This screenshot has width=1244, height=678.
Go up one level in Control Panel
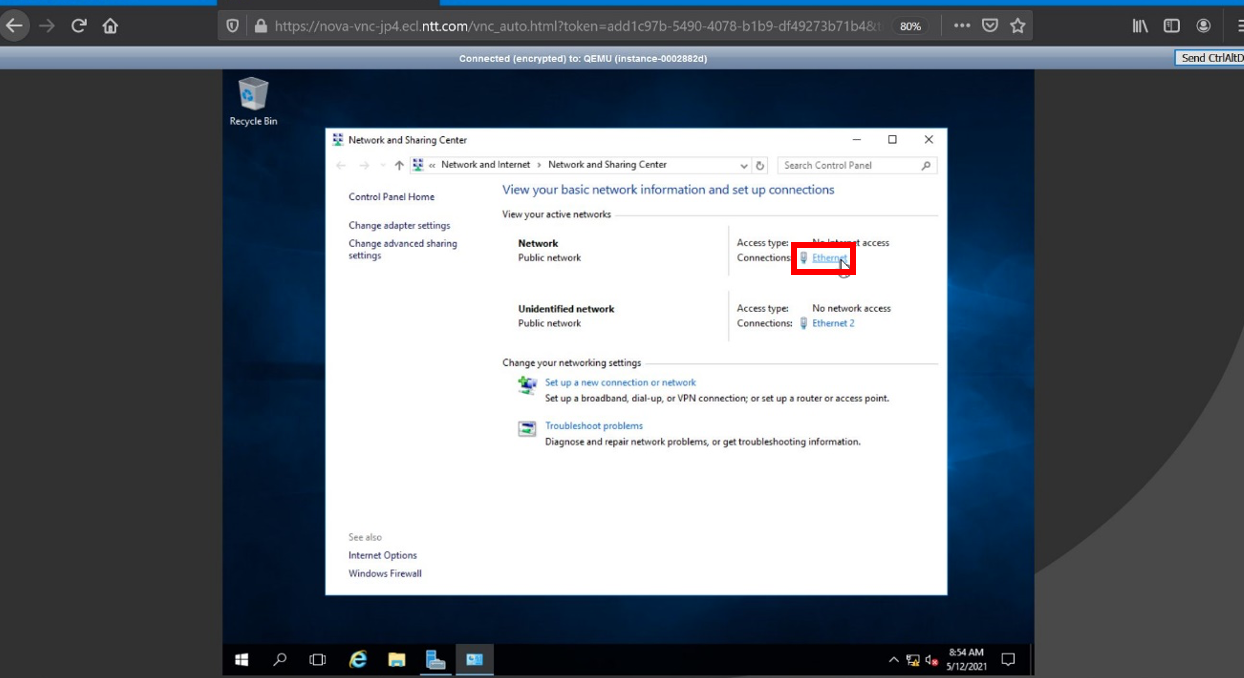point(399,166)
